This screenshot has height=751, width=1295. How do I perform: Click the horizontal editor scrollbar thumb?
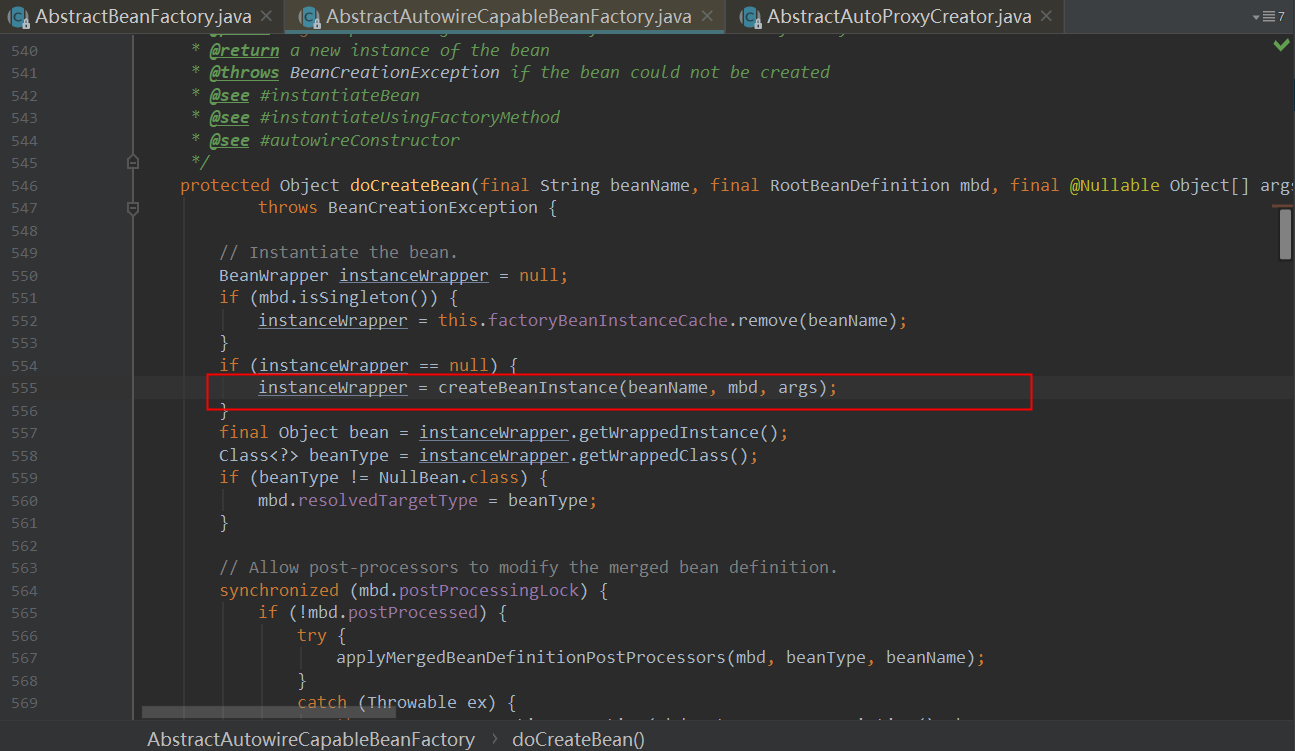[x=269, y=713]
